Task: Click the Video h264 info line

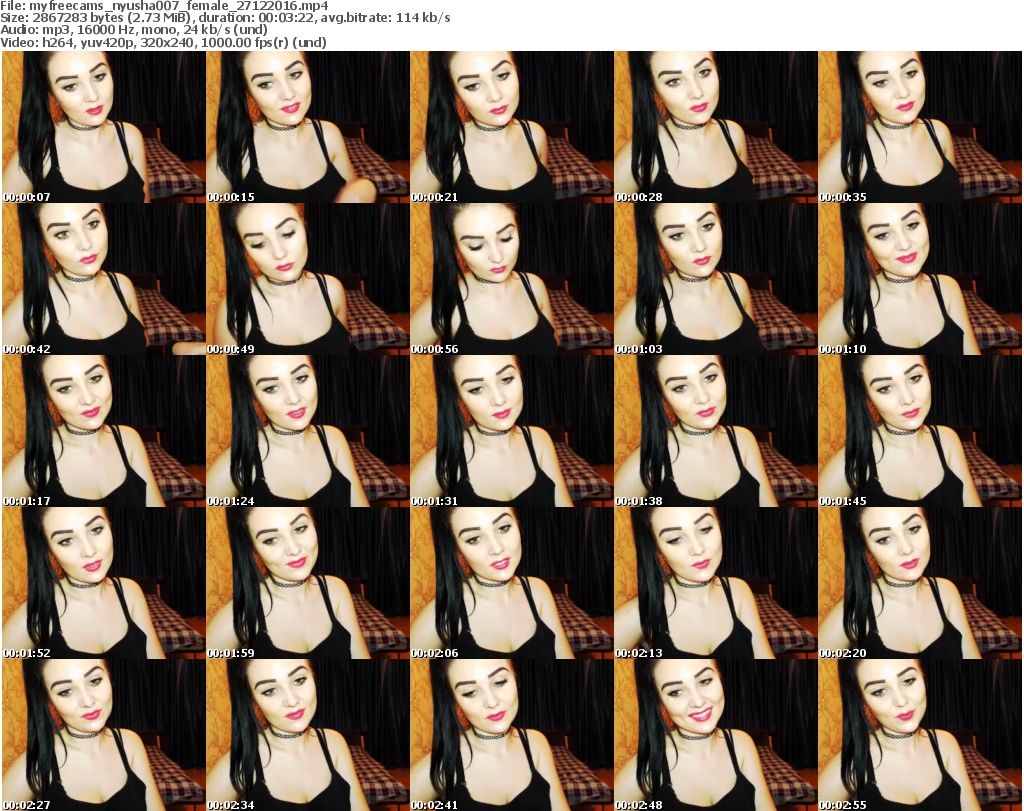Action: pos(163,42)
